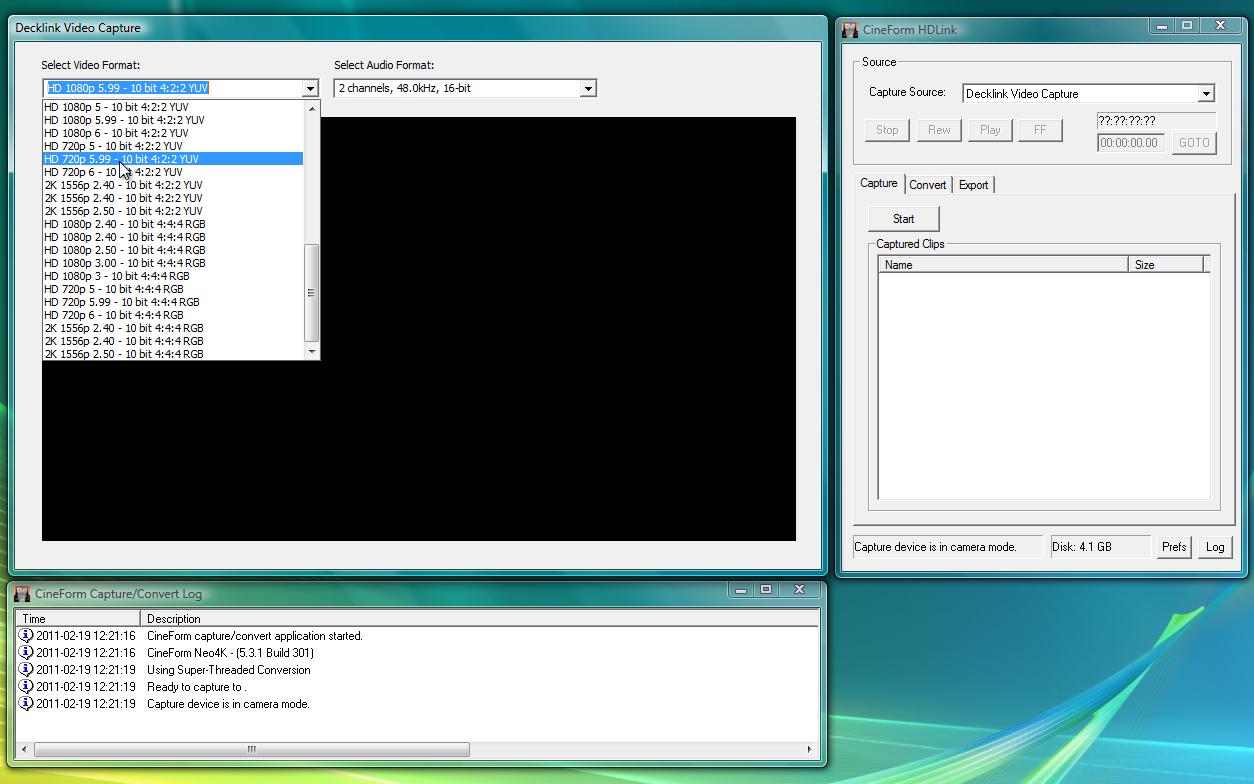Open the Capture Source dropdown

coord(1206,94)
